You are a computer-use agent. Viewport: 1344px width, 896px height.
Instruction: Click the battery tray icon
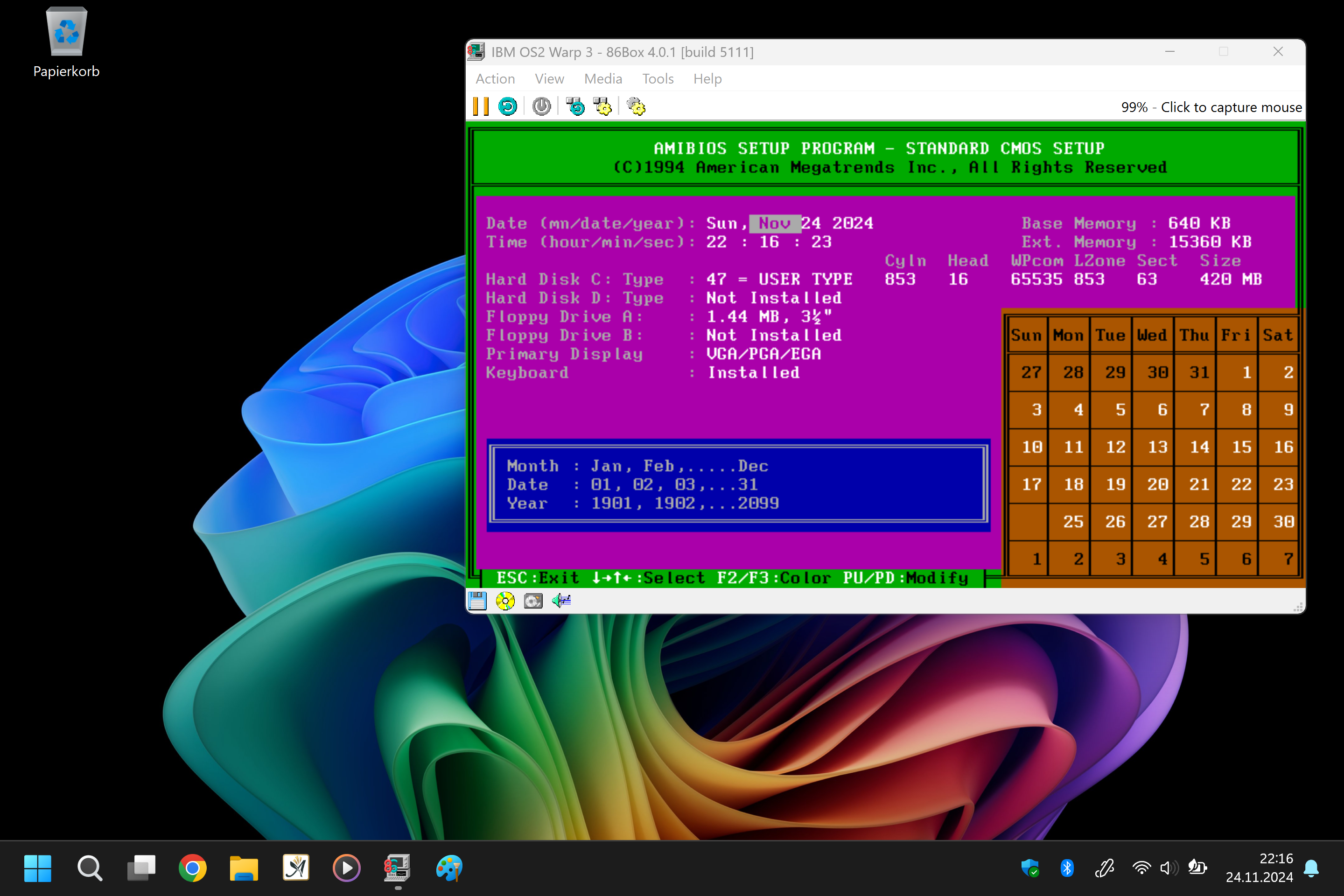point(1197,868)
